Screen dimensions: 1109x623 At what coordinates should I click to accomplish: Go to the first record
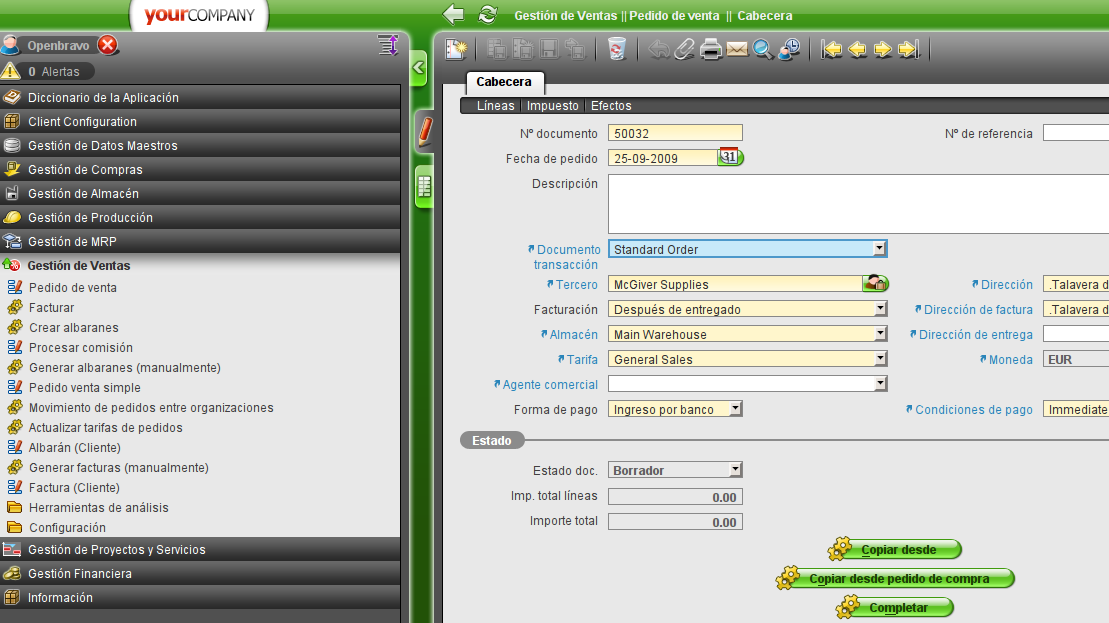click(831, 50)
